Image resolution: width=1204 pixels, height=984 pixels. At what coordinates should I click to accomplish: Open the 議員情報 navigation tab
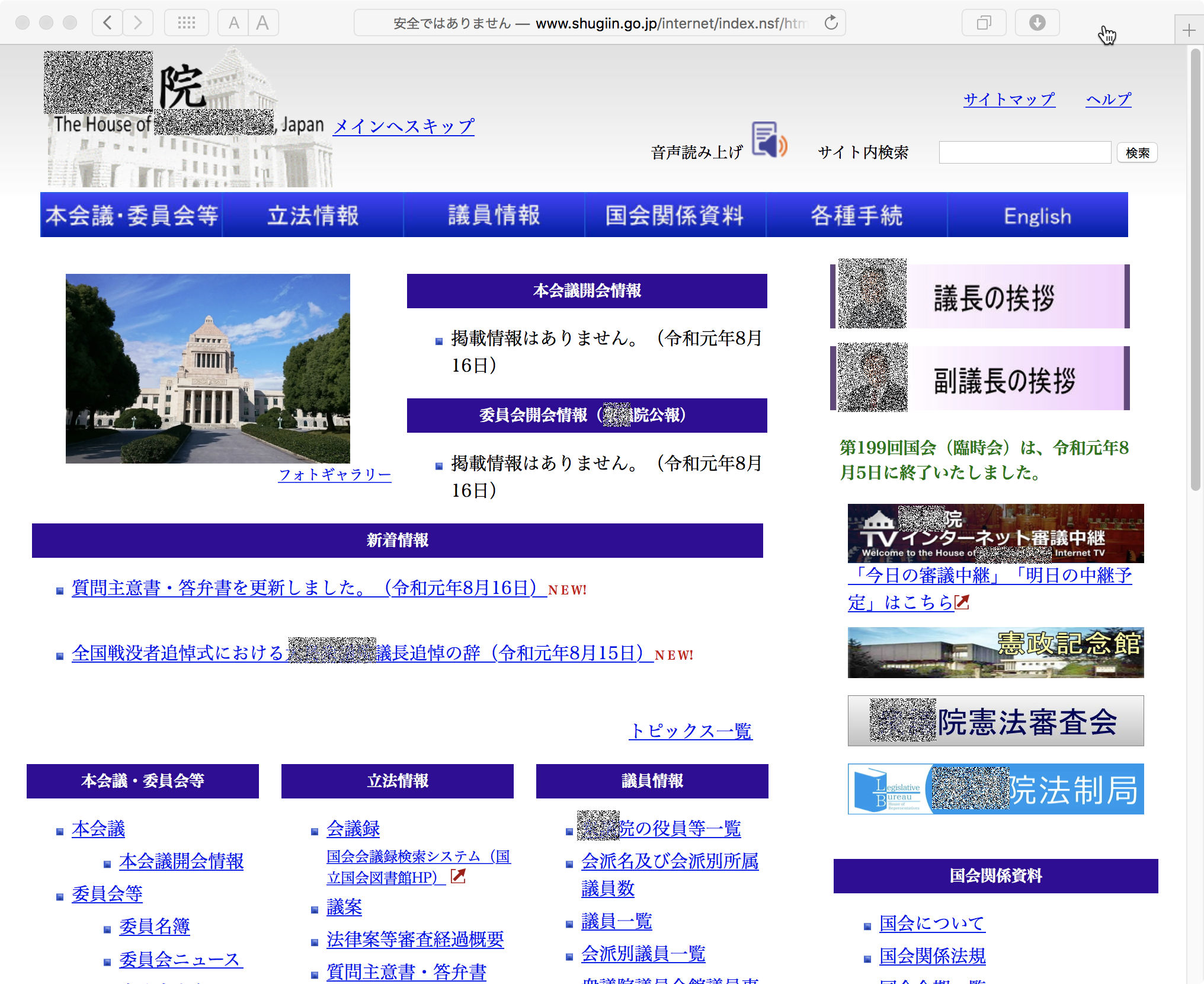494,215
